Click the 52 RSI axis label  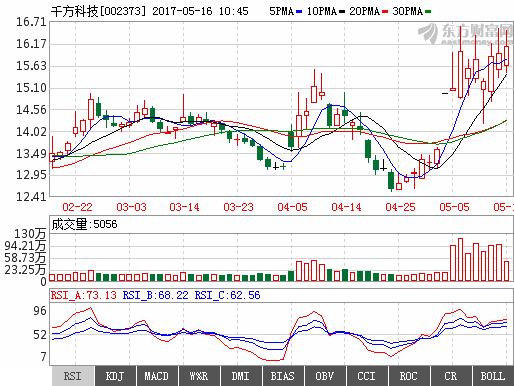pyautogui.click(x=40, y=335)
